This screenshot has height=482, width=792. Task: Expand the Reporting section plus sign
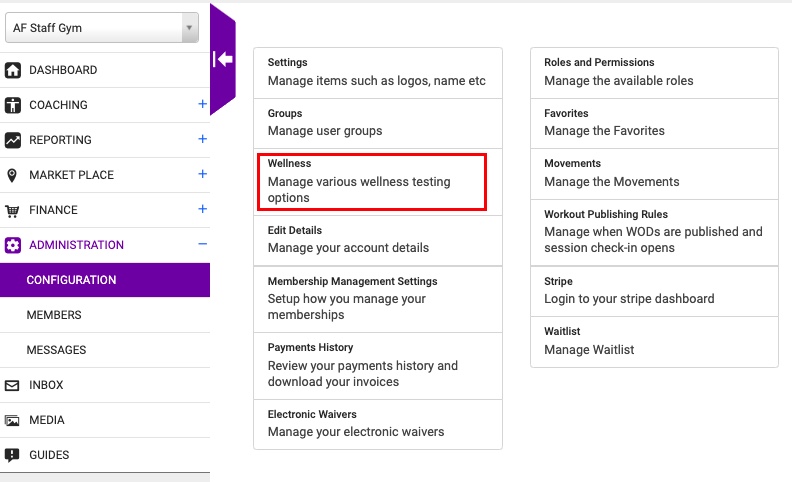(x=203, y=138)
